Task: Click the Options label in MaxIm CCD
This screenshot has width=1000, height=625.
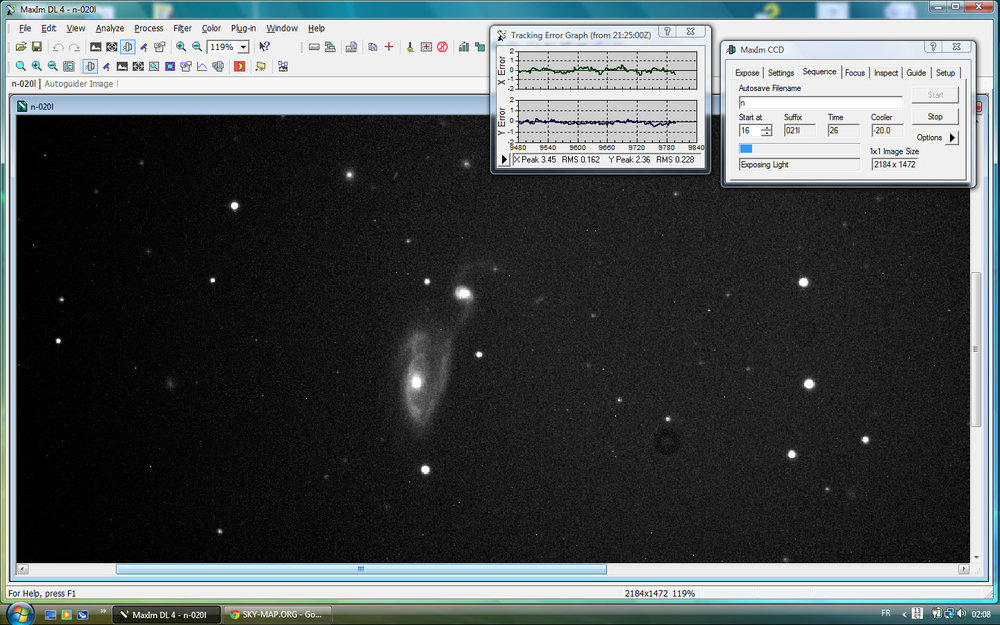Action: (x=929, y=137)
